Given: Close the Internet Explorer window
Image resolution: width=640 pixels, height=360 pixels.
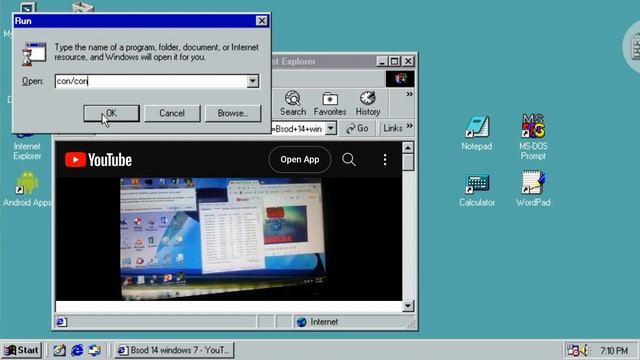Looking at the screenshot, I should 408,61.
